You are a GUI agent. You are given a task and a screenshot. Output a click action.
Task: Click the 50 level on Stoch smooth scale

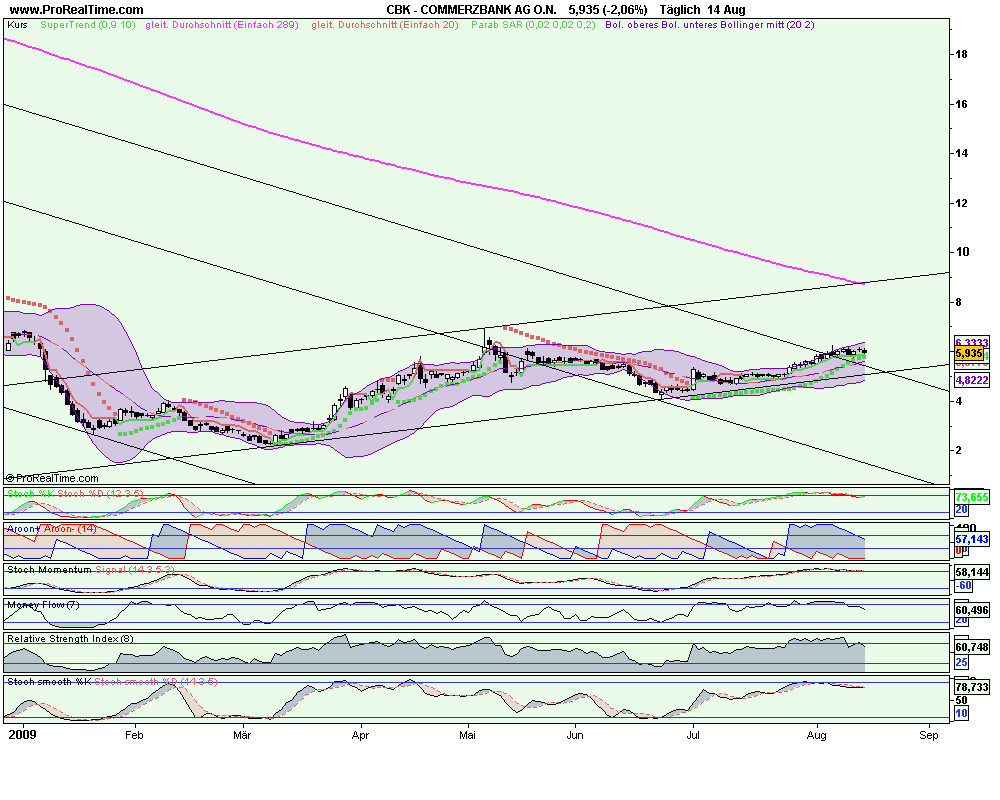961,700
